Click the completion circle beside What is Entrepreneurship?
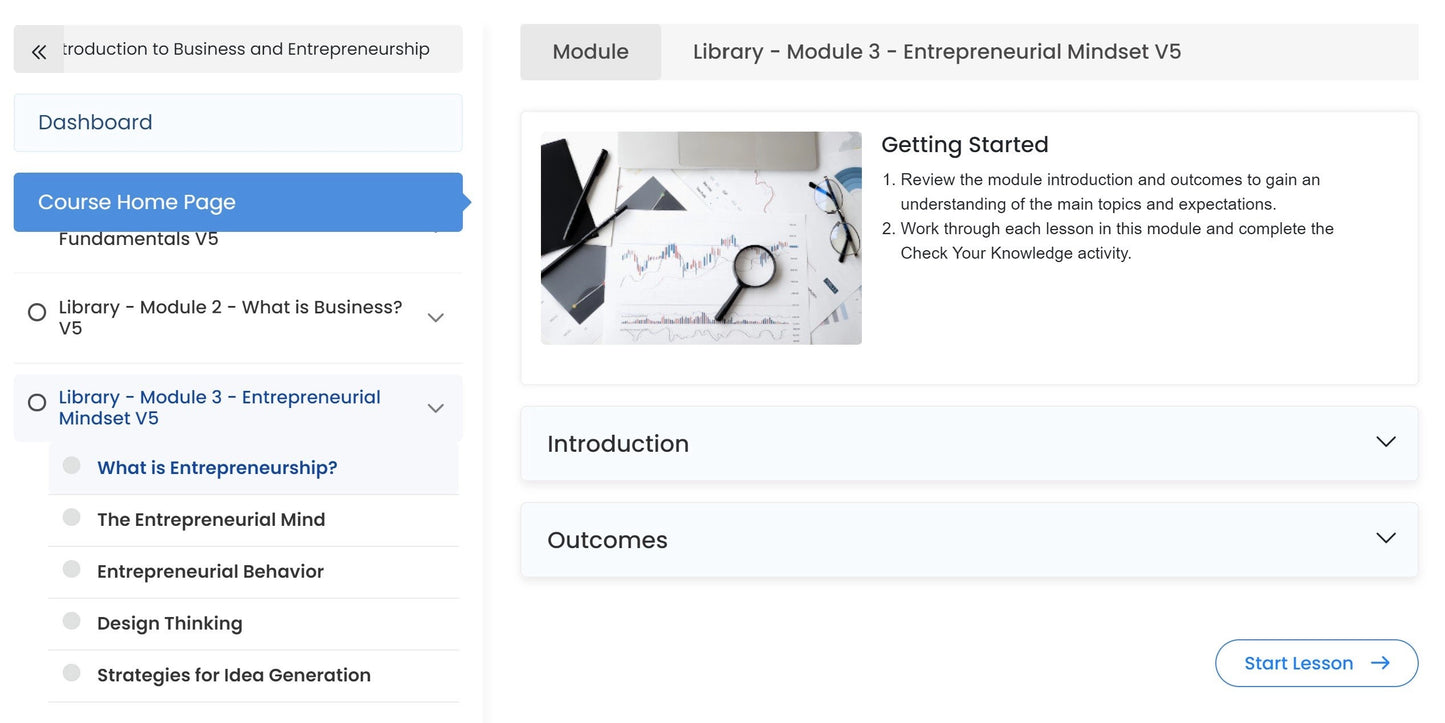This screenshot has height=723, width=1445. 70,465
